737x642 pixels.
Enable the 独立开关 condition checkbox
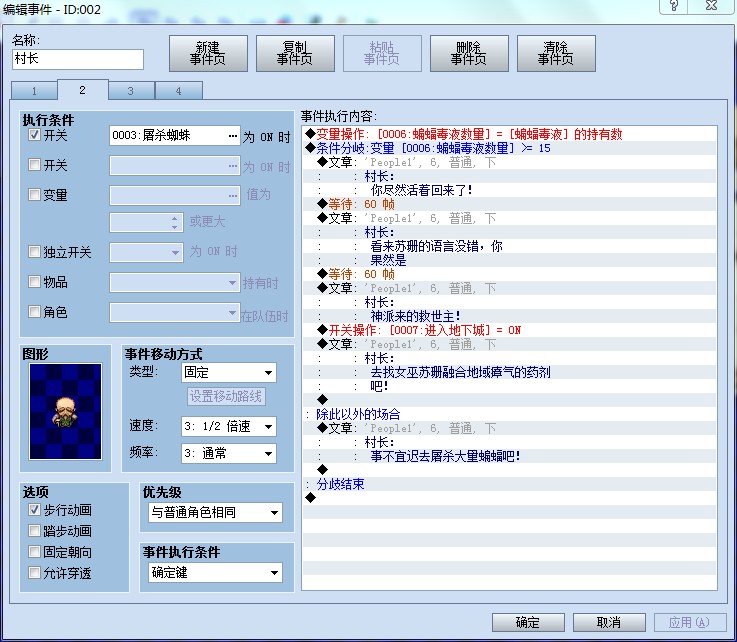[34, 251]
